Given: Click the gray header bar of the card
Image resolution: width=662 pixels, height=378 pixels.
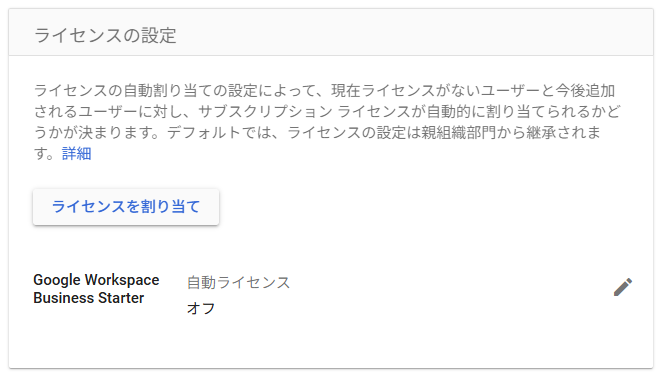Looking at the screenshot, I should click(x=331, y=32).
